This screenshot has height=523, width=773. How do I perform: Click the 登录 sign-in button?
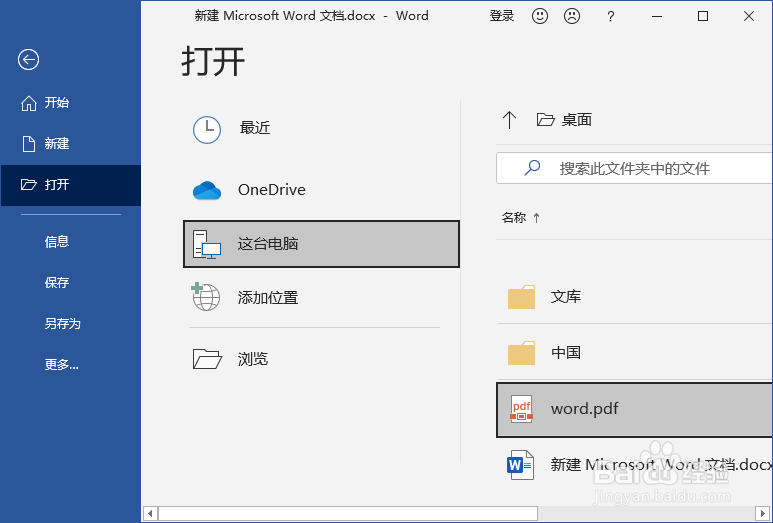point(502,16)
